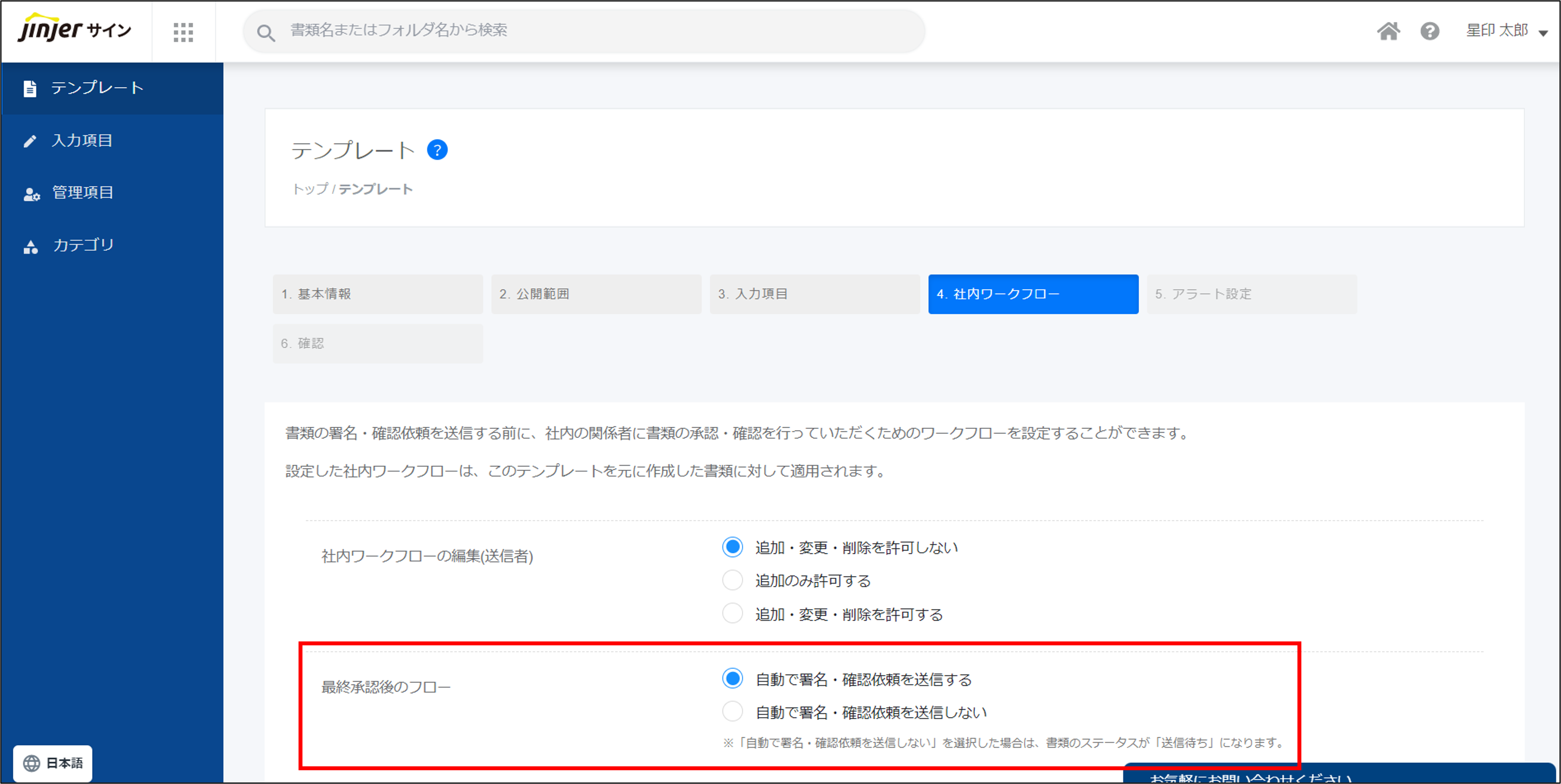This screenshot has height=784, width=1561.
Task: Click the search magnifier icon
Action: click(x=266, y=32)
